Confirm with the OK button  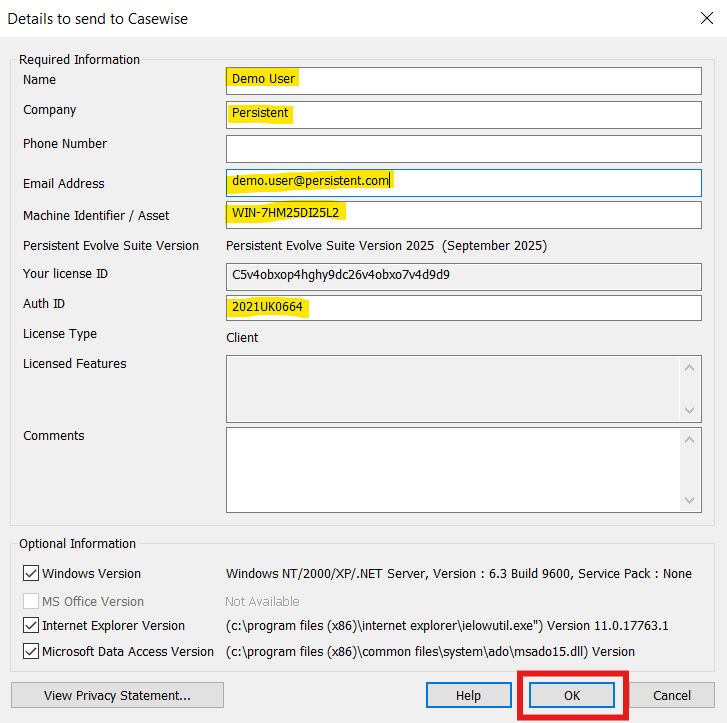click(x=572, y=695)
